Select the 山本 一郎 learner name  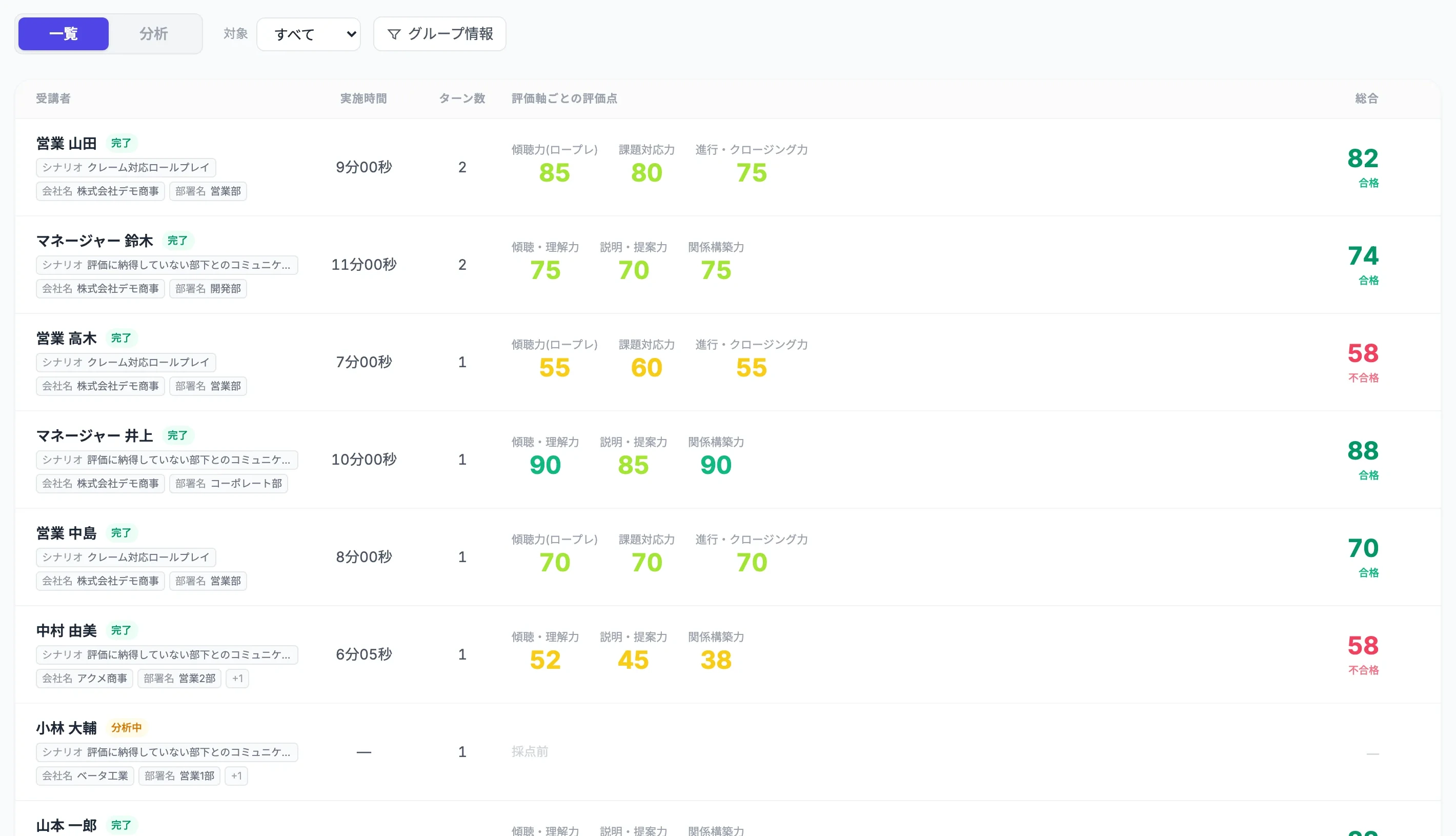click(67, 826)
